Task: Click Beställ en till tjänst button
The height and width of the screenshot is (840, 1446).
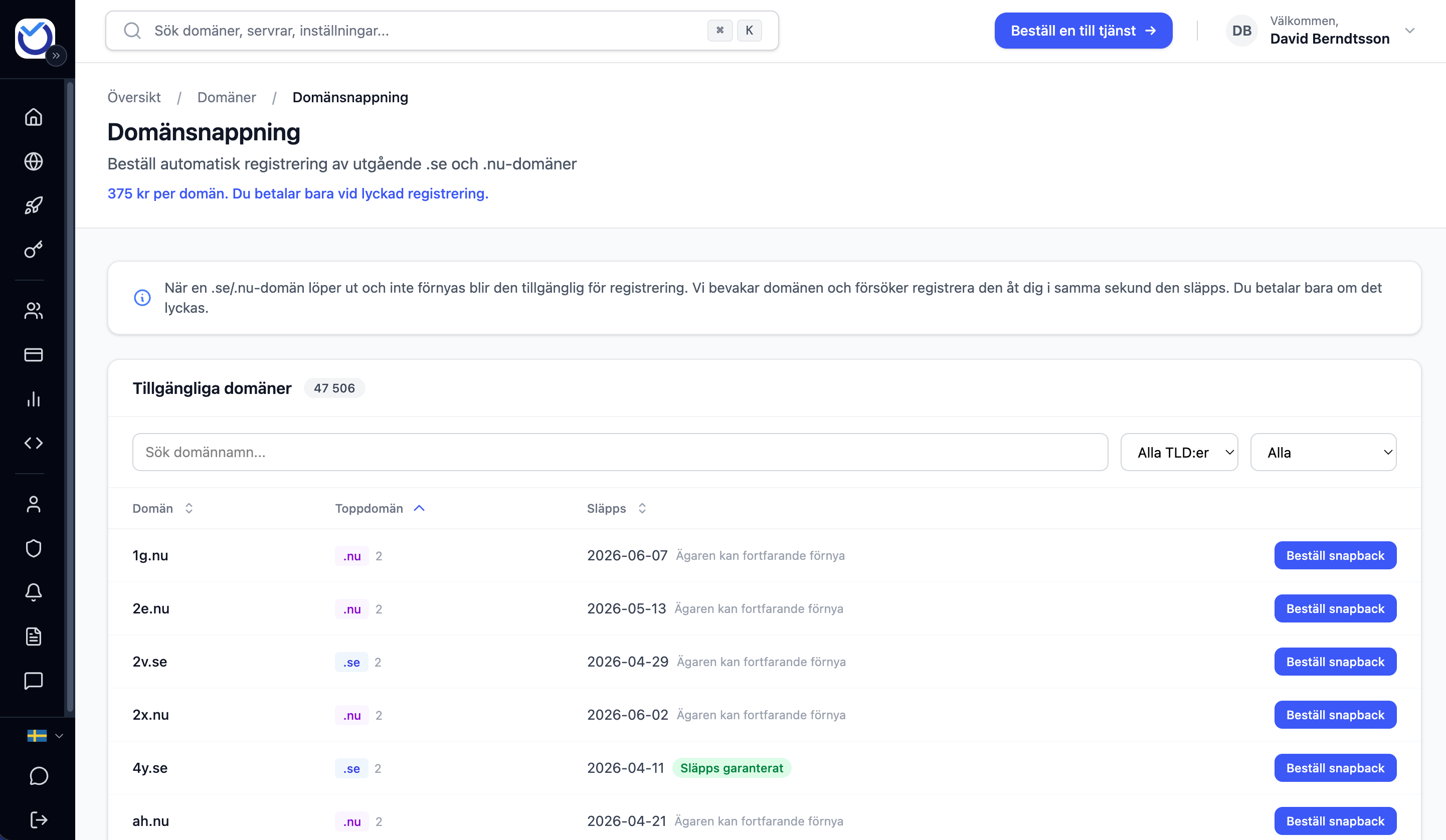Action: point(1083,31)
